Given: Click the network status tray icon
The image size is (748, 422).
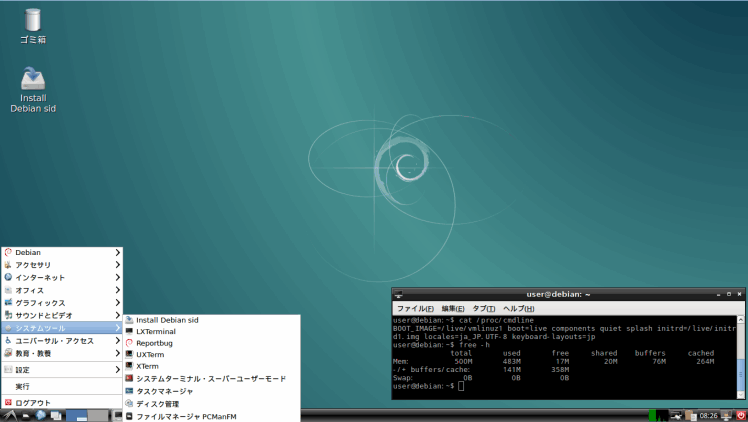Looking at the screenshot, I should (676, 415).
